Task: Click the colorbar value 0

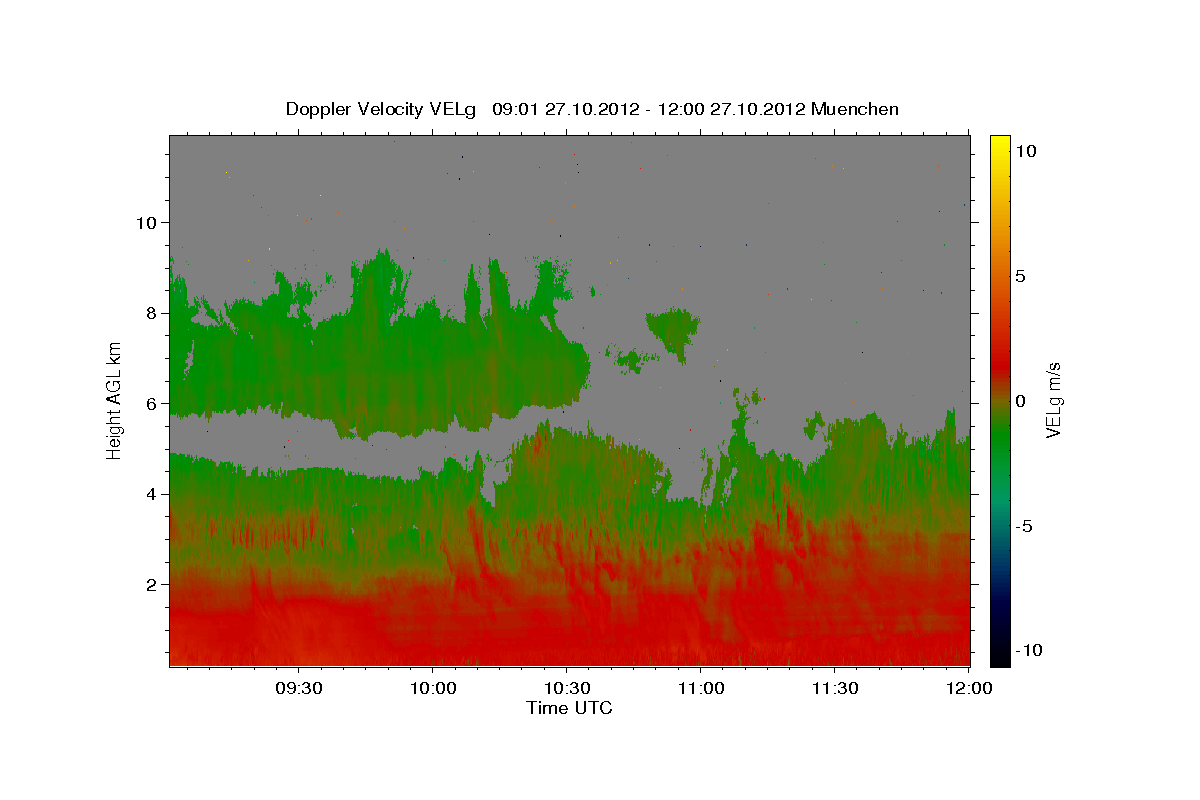Action: [x=1021, y=401]
